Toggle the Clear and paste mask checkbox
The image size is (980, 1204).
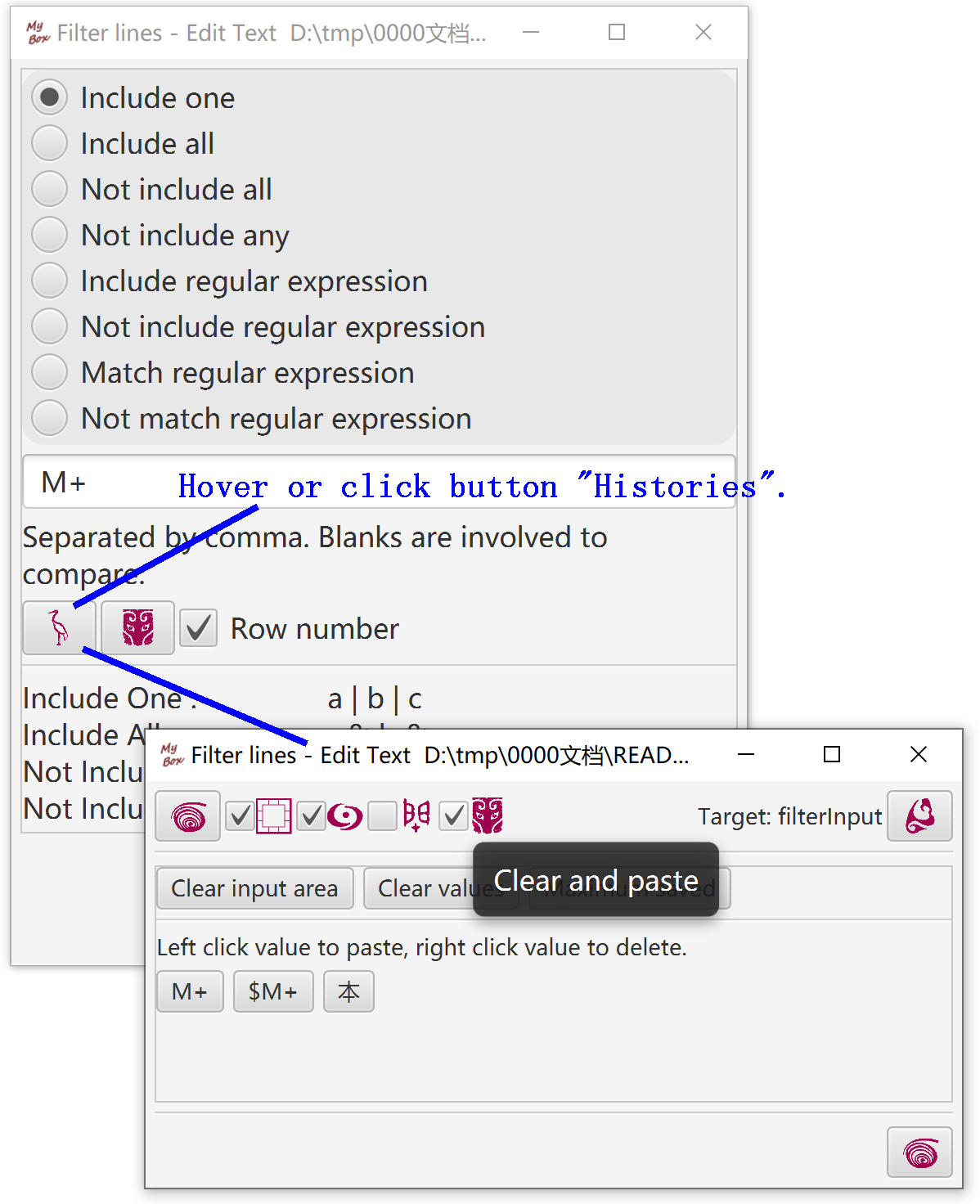[453, 816]
